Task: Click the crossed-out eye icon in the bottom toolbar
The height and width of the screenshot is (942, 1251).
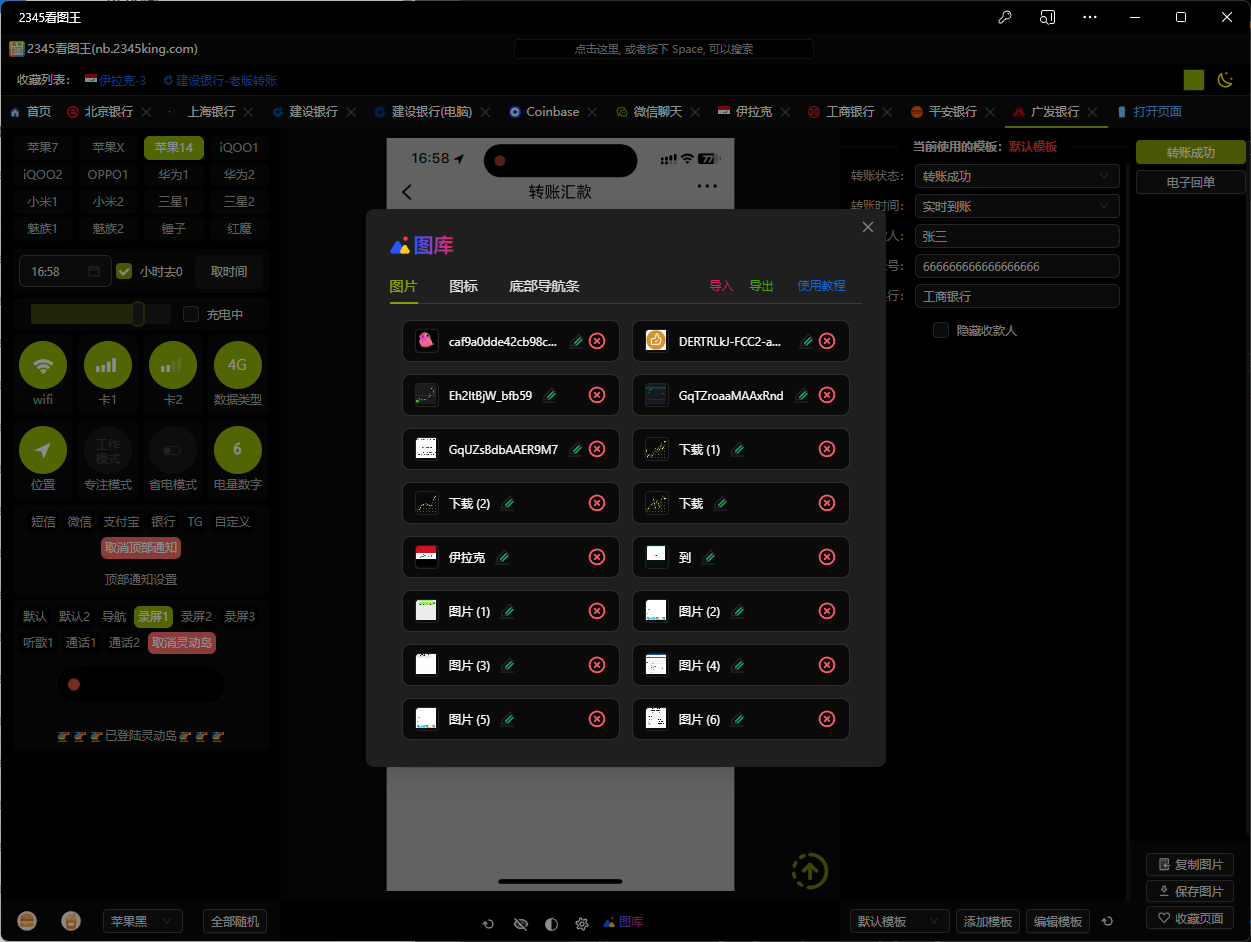Action: coord(520,924)
